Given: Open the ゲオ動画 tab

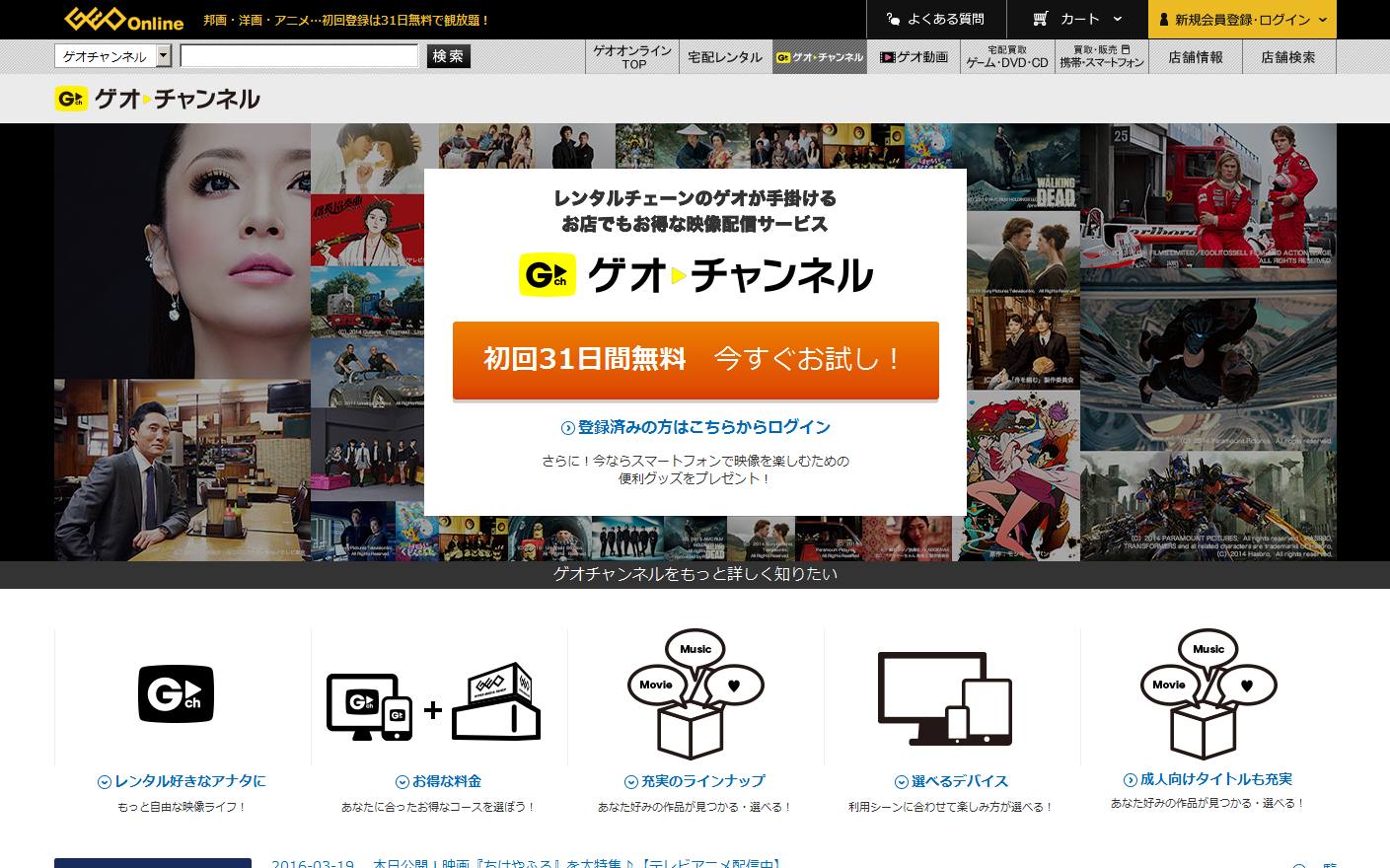Looking at the screenshot, I should tap(914, 57).
